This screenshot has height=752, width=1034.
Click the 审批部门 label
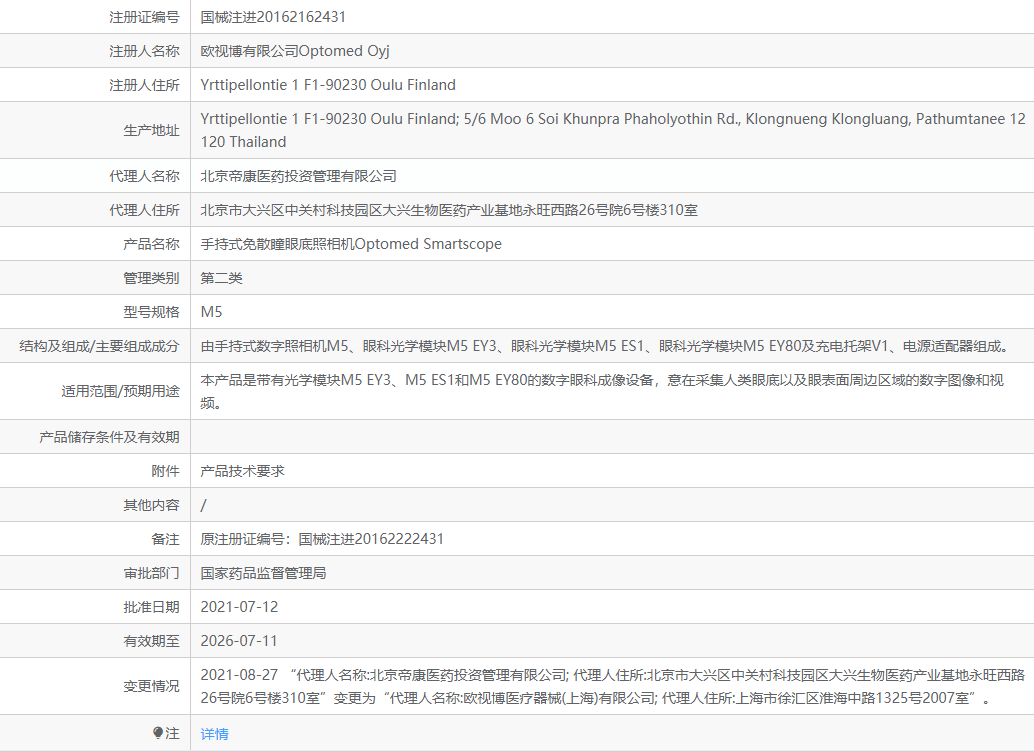[x=151, y=573]
